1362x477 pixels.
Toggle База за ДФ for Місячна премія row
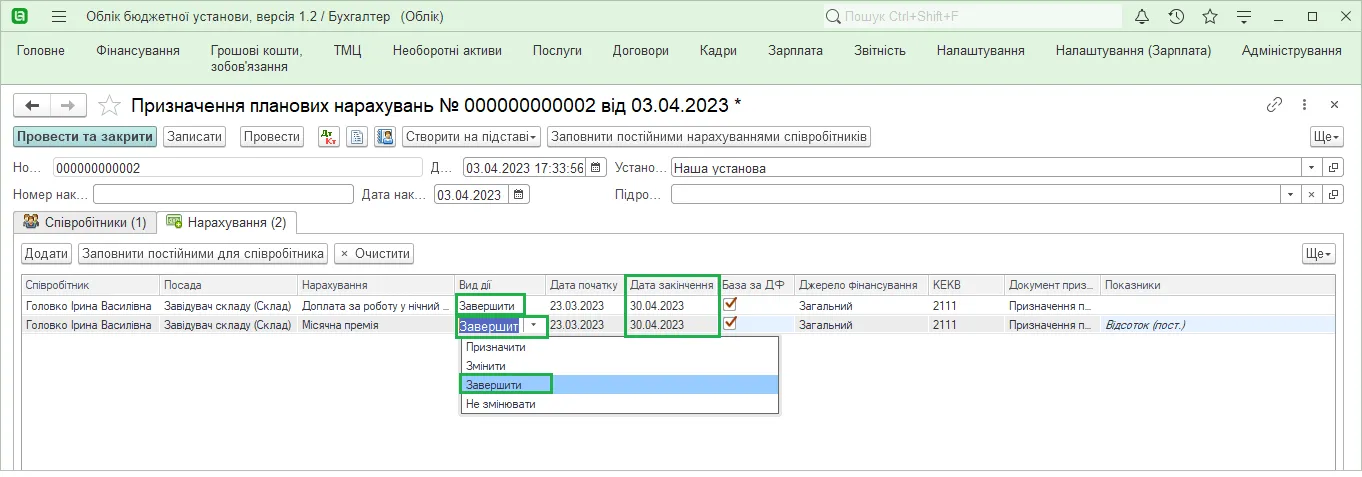point(730,324)
